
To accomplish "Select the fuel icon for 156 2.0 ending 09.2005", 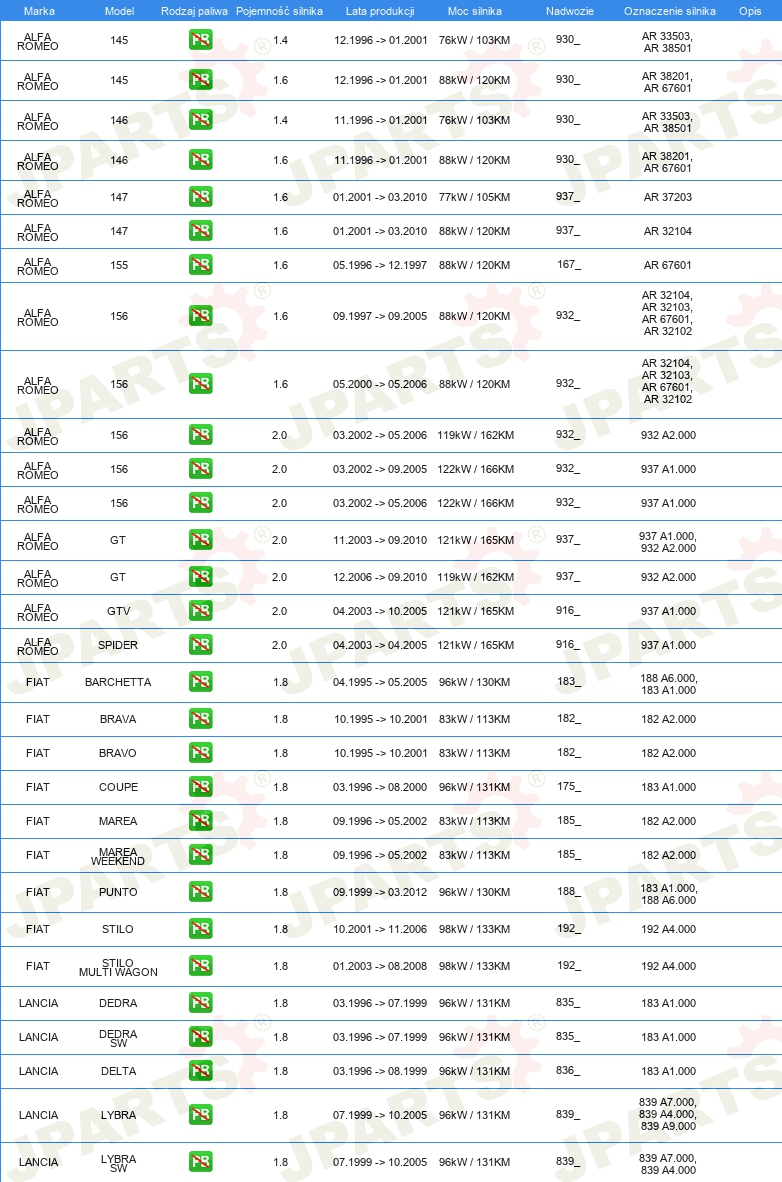I will pyautogui.click(x=201, y=469).
